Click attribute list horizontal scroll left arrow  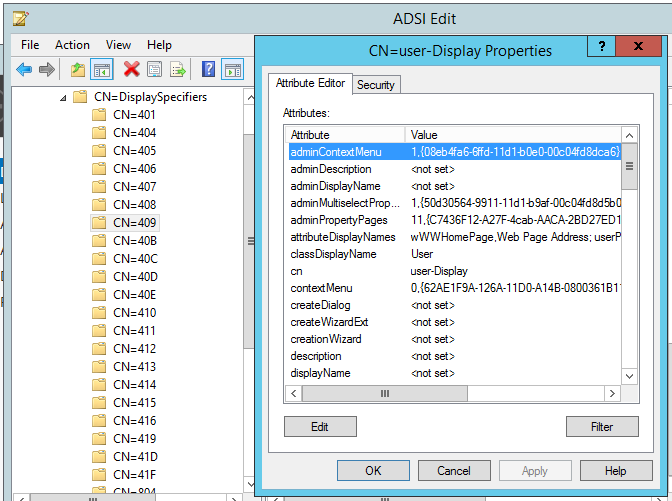(x=294, y=393)
